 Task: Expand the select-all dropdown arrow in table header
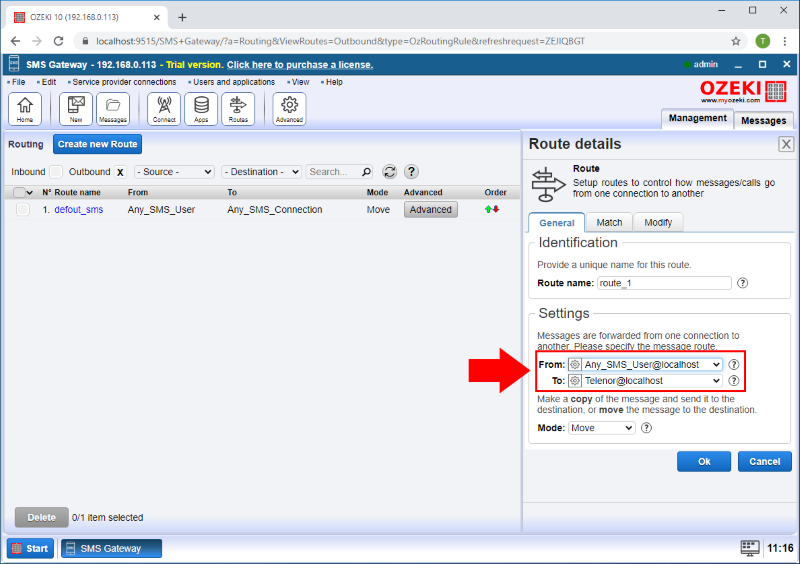point(30,193)
